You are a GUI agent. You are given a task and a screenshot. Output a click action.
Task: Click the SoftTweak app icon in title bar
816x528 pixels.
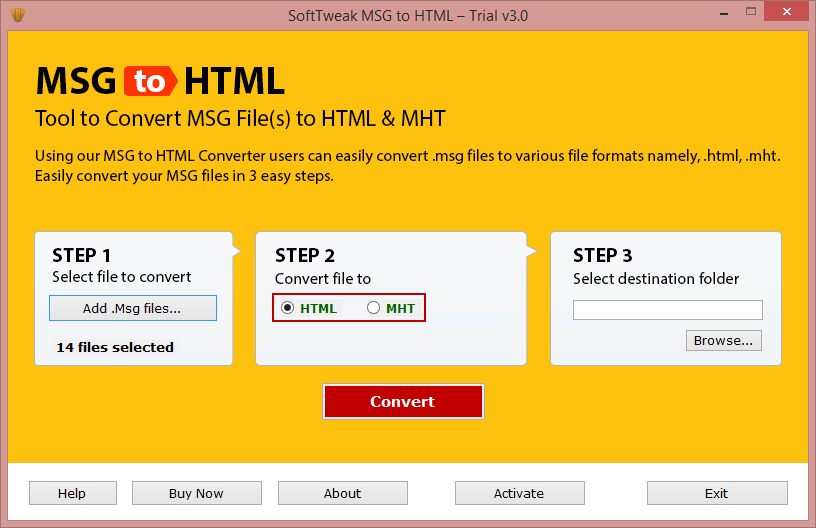(x=18, y=15)
